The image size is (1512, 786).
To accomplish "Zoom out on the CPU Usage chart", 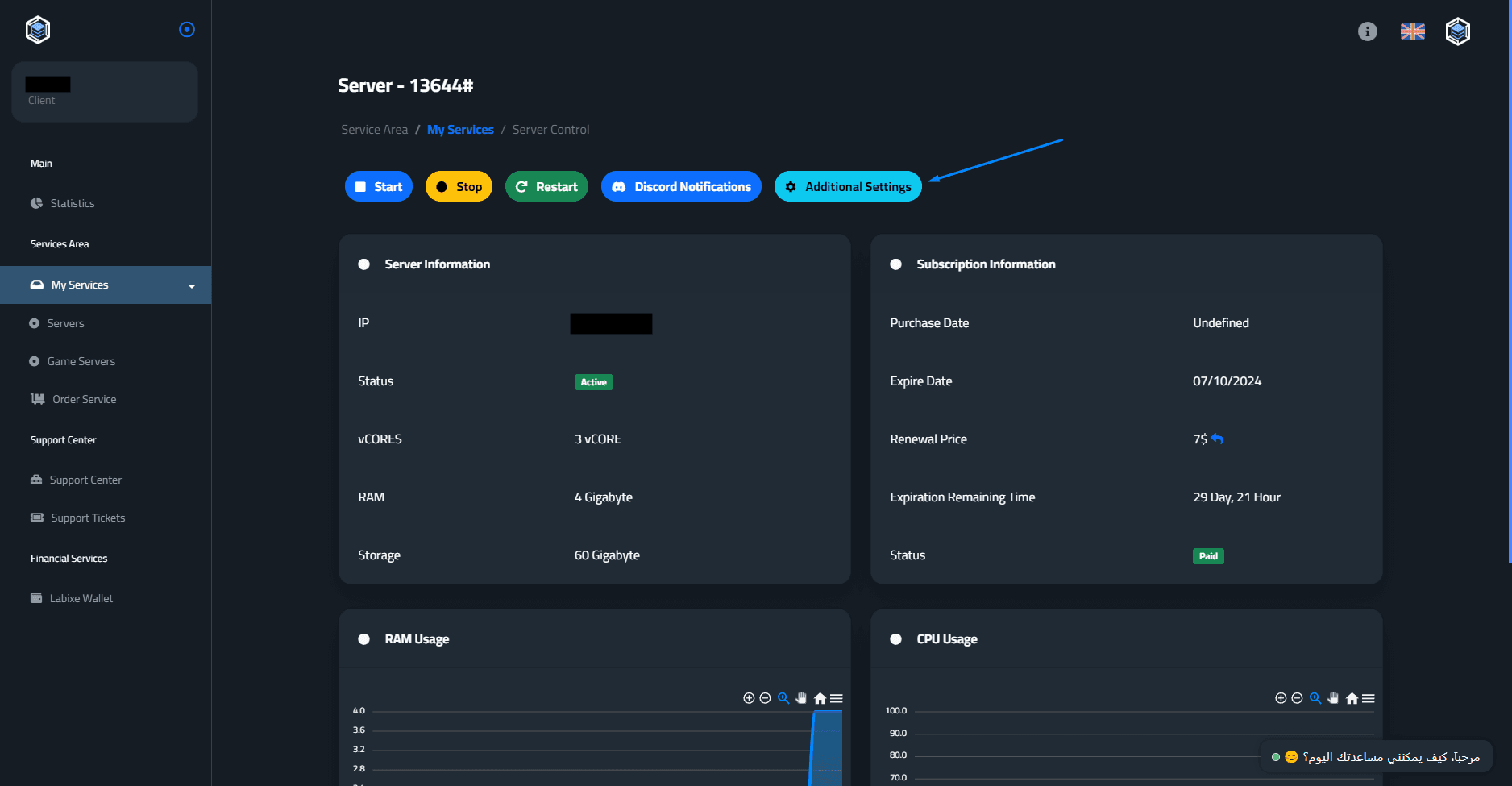I will click(1298, 698).
